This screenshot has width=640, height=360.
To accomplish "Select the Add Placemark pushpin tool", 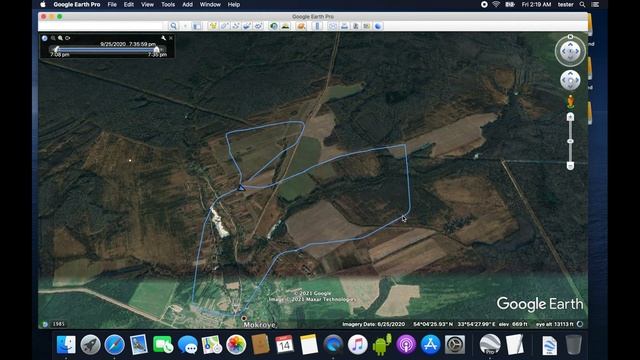I will pyautogui.click(x=213, y=26).
